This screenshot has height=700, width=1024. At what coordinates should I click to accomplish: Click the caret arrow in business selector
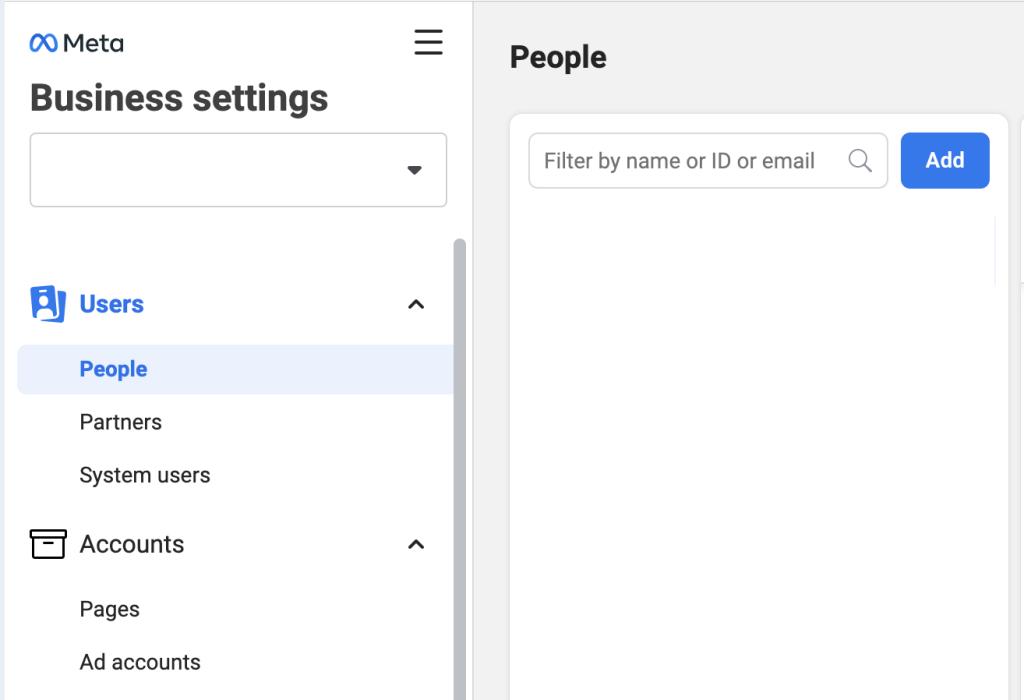[414, 170]
